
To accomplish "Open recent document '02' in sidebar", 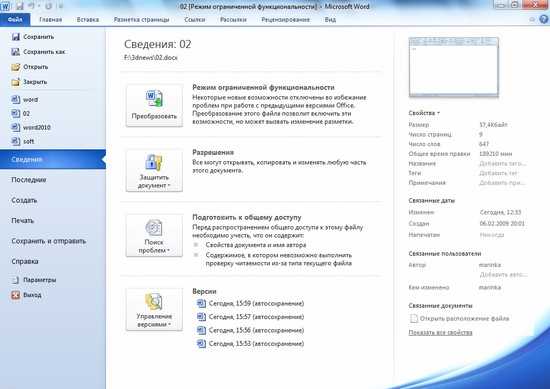I will [x=21, y=114].
